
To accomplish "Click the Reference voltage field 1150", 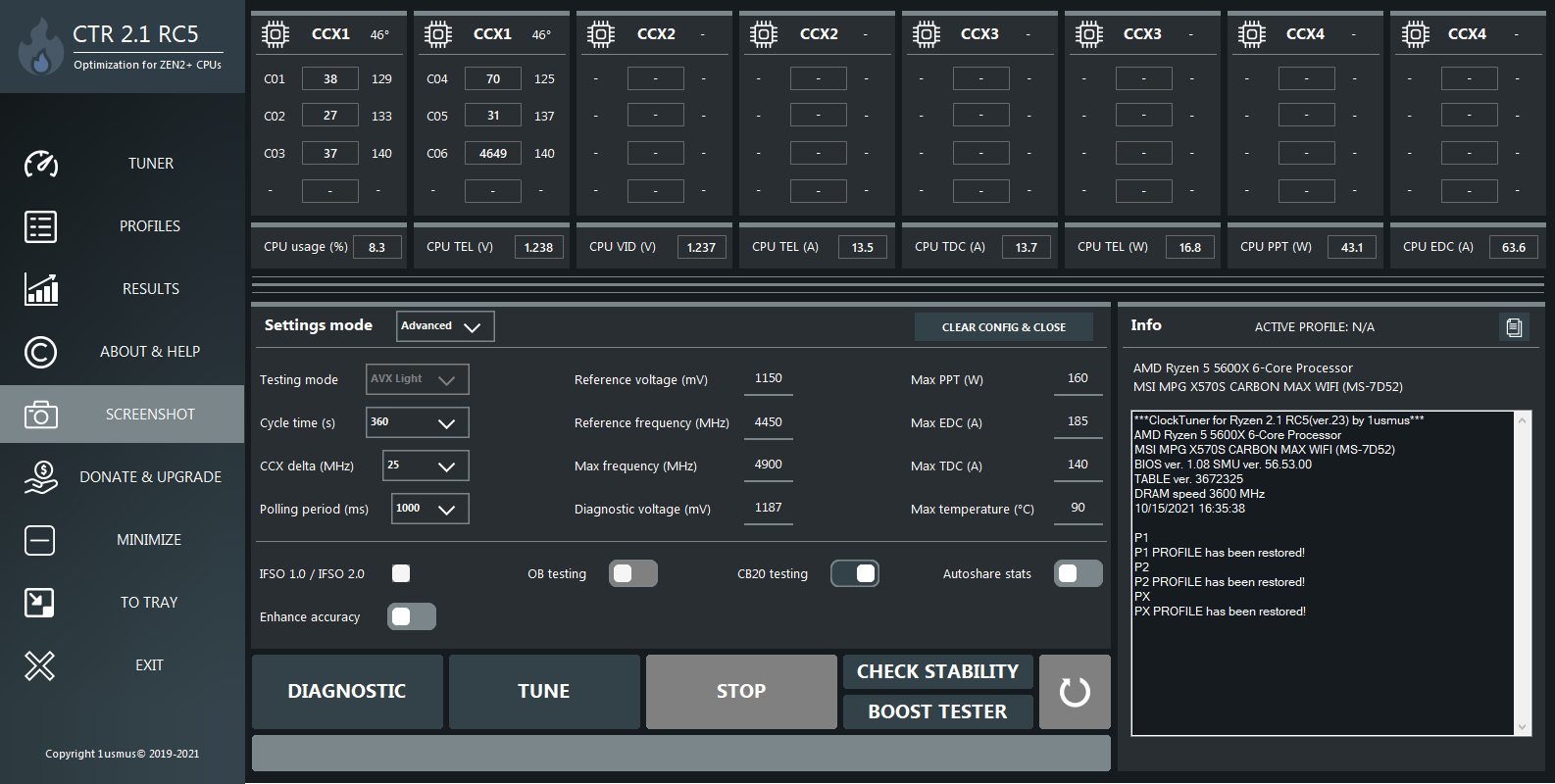I will click(x=769, y=379).
